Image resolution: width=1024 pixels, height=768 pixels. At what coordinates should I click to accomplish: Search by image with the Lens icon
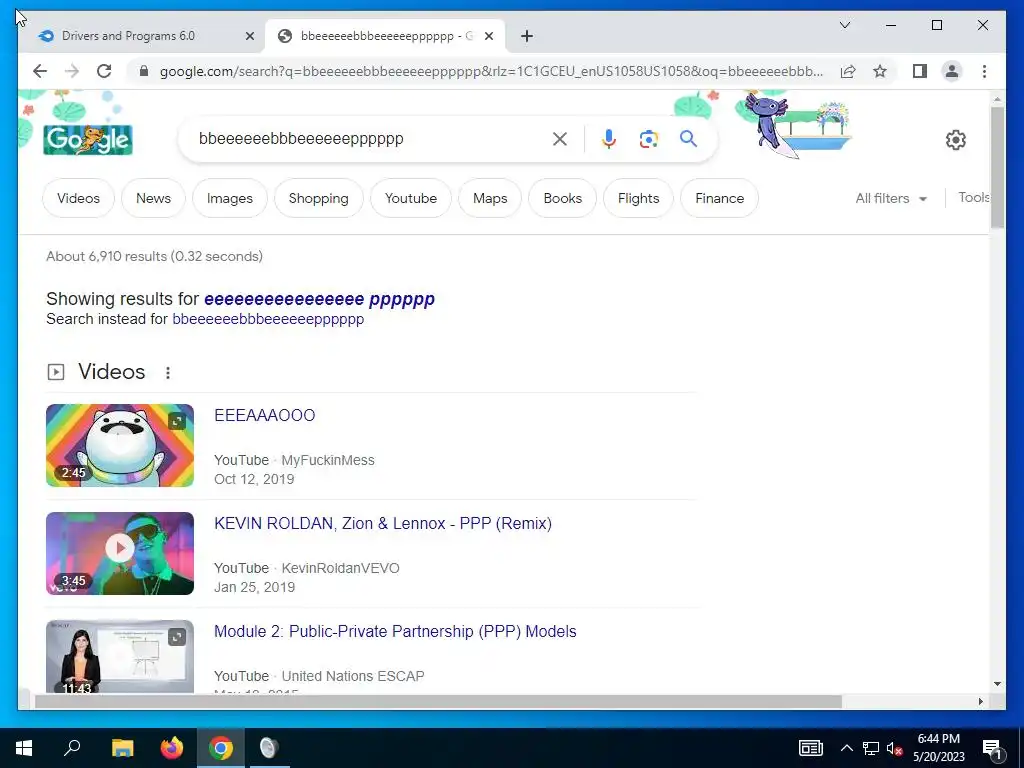coord(648,138)
